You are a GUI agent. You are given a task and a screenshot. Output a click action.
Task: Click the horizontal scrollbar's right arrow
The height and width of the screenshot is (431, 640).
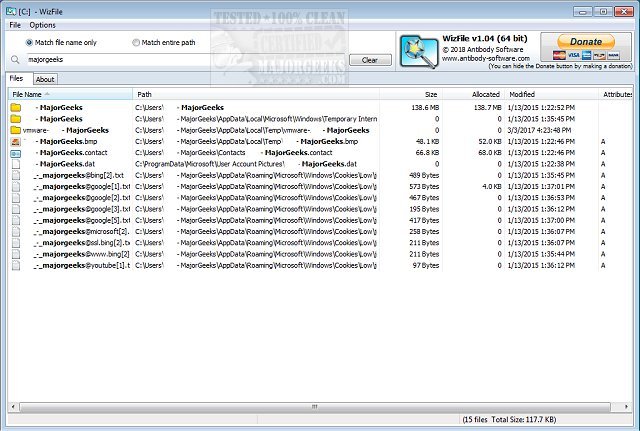(x=627, y=407)
